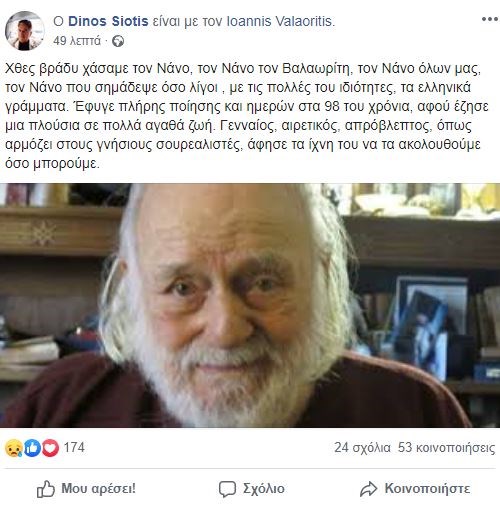Click the globe public audience icon
This screenshot has height=508, width=500.
118,41
